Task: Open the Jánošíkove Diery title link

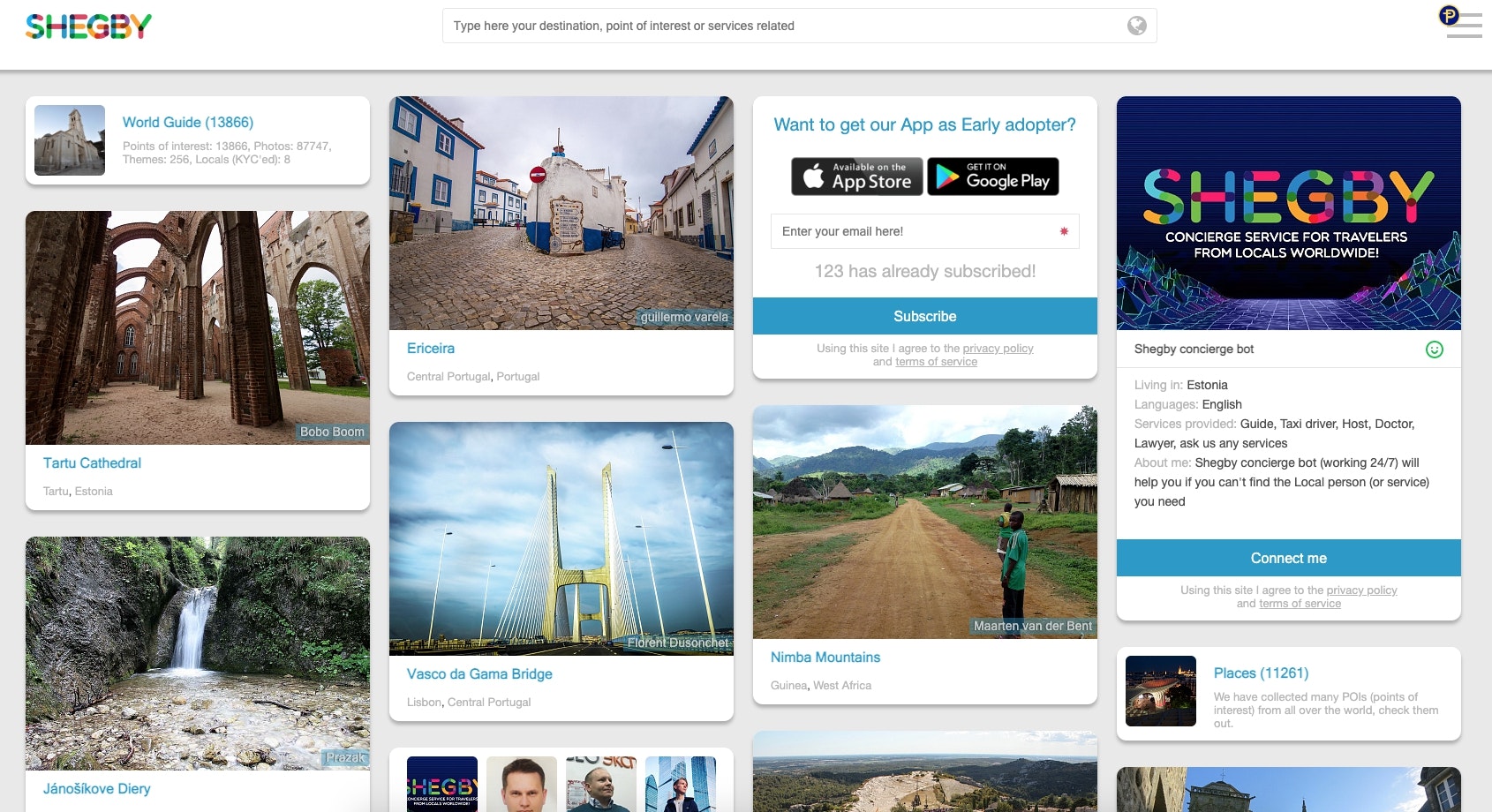Action: click(x=97, y=789)
